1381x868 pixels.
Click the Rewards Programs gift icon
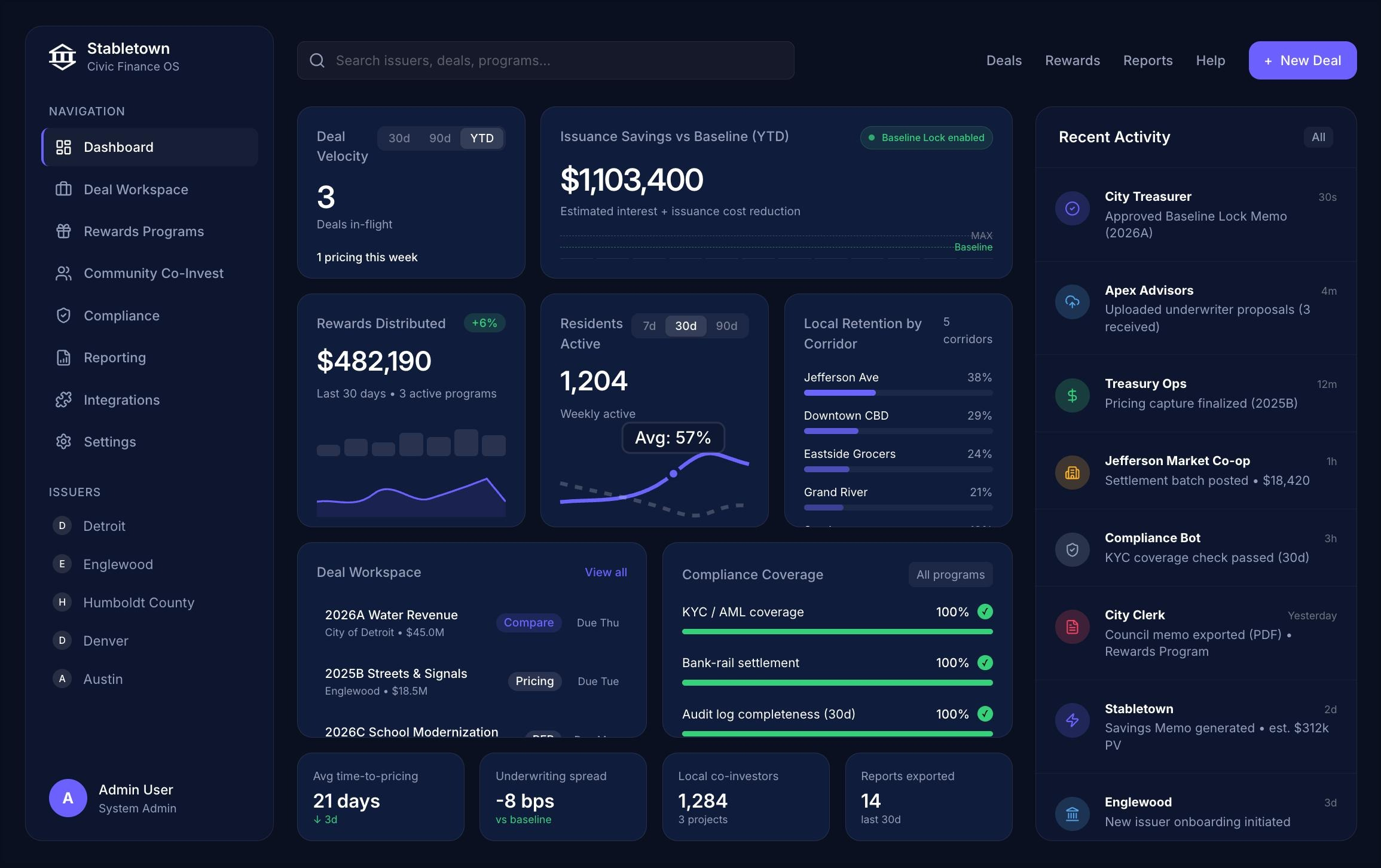click(63, 231)
